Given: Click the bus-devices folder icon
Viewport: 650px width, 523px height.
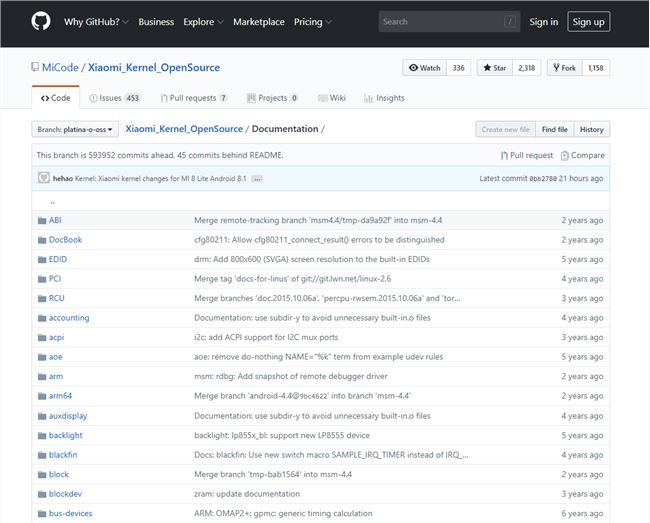Looking at the screenshot, I should [42, 513].
